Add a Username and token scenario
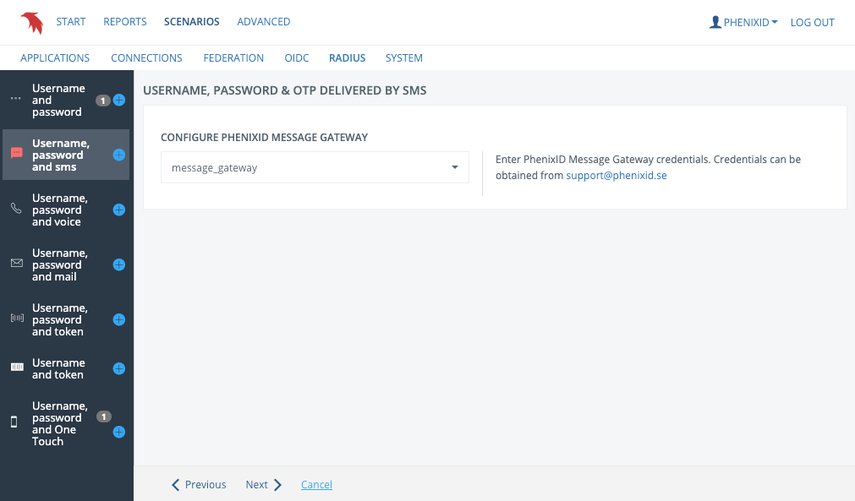This screenshot has width=855, height=501. pyautogui.click(x=119, y=369)
